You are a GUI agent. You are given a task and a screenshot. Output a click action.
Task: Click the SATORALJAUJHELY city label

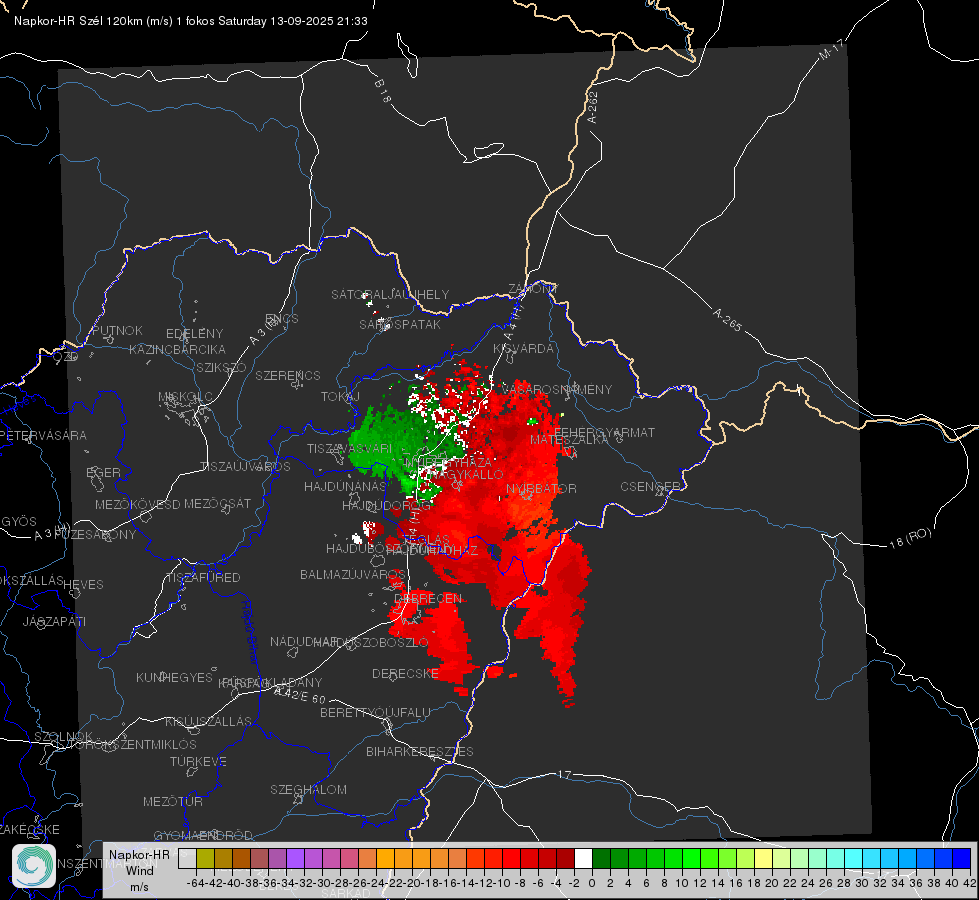pos(390,294)
